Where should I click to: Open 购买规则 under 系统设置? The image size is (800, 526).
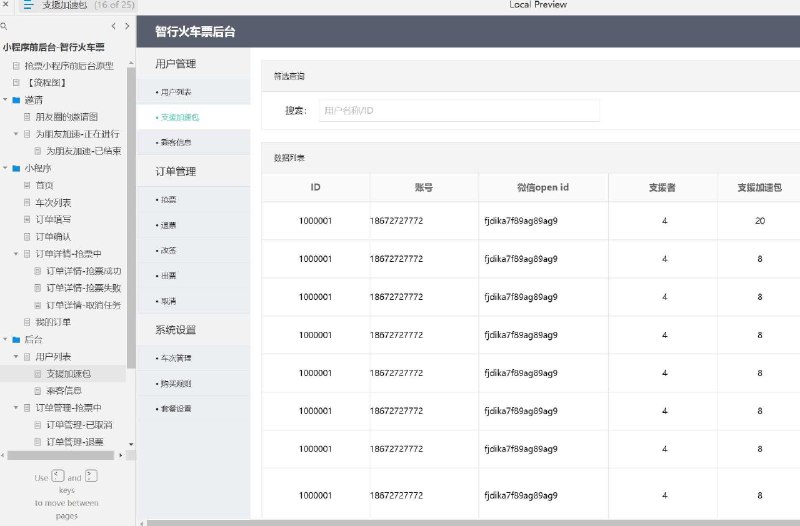193,384
